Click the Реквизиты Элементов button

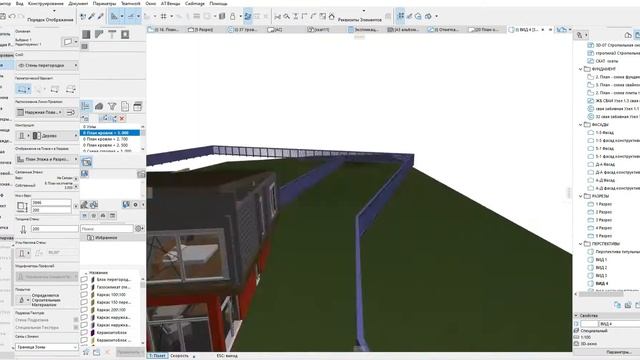pos(360,19)
